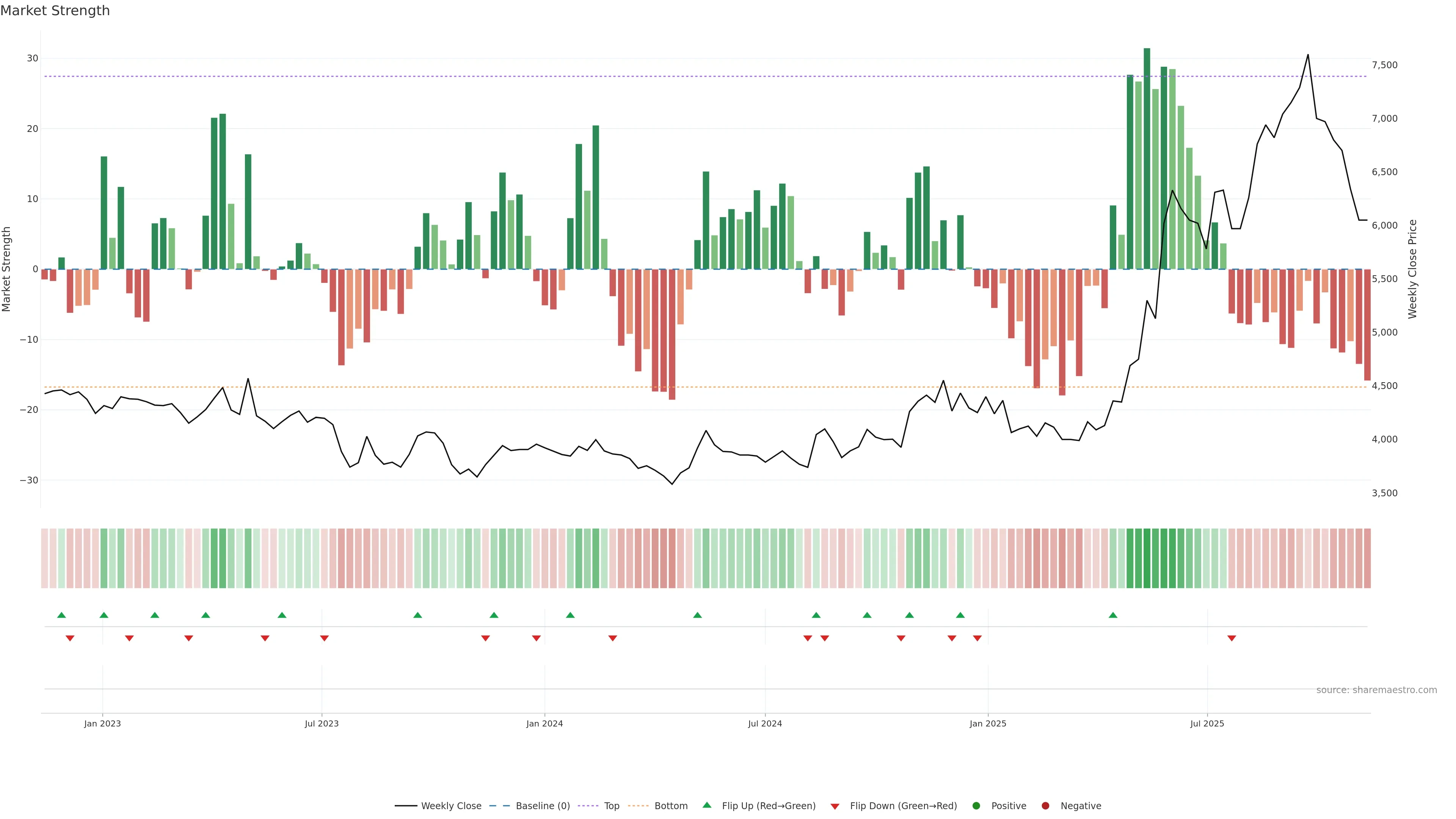The image size is (1456, 819).
Task: Click the Flip Up green triangle legend icon
Action: [x=706, y=805]
